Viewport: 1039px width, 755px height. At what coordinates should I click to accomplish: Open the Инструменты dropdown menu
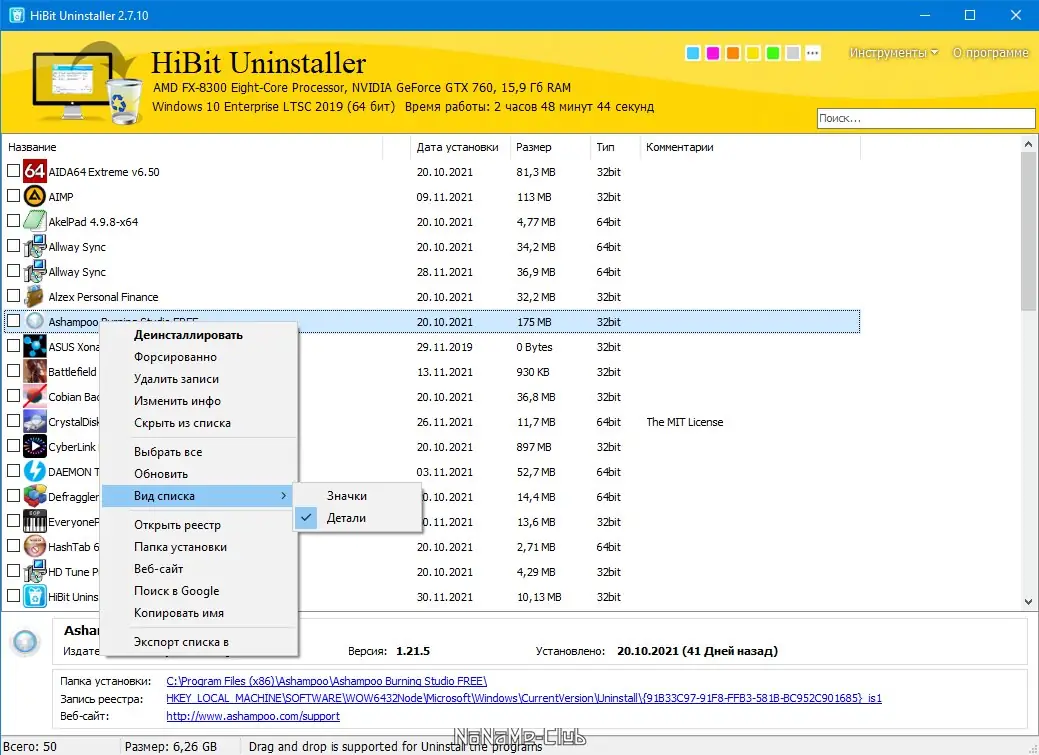tap(893, 52)
